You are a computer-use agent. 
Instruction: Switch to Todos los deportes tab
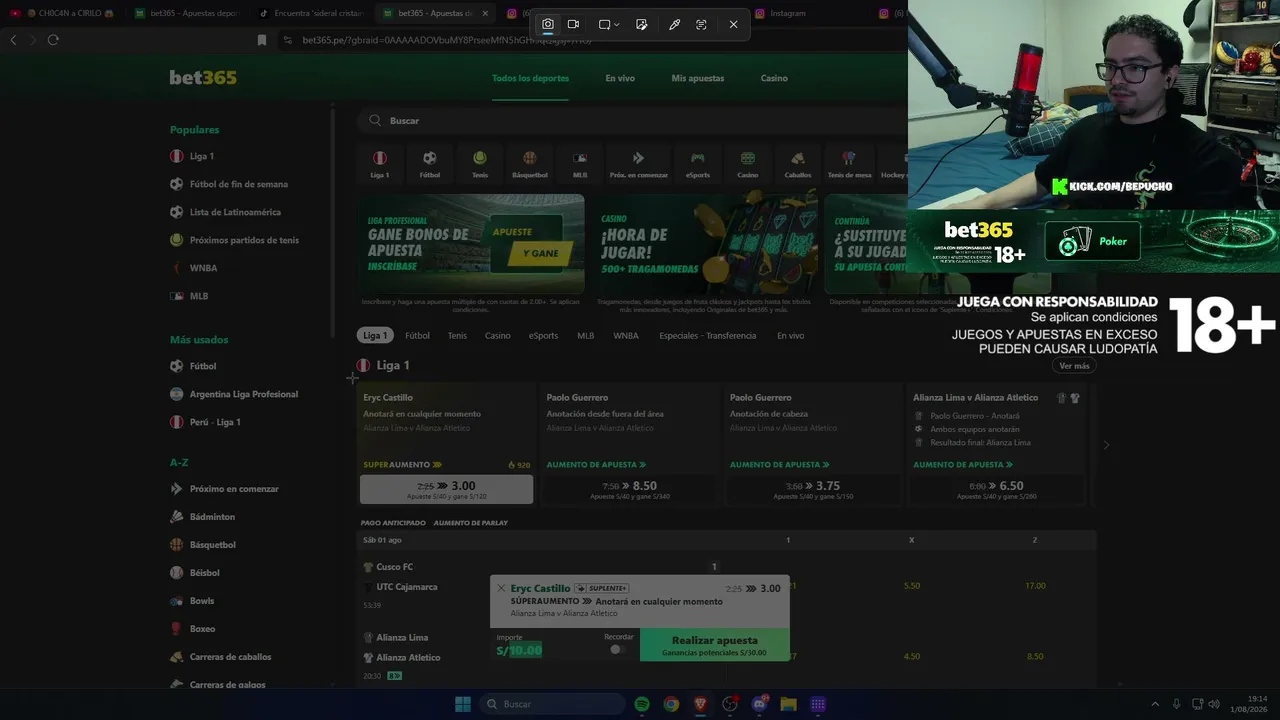coord(530,78)
